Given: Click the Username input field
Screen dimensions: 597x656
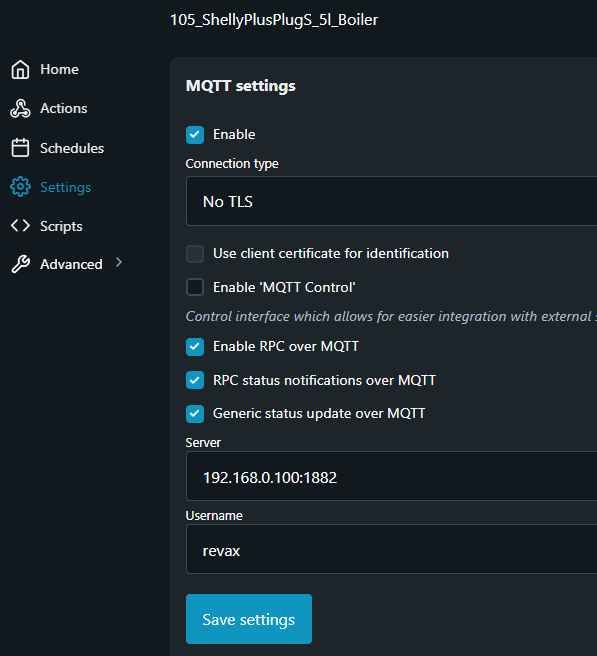Looking at the screenshot, I should [391, 550].
